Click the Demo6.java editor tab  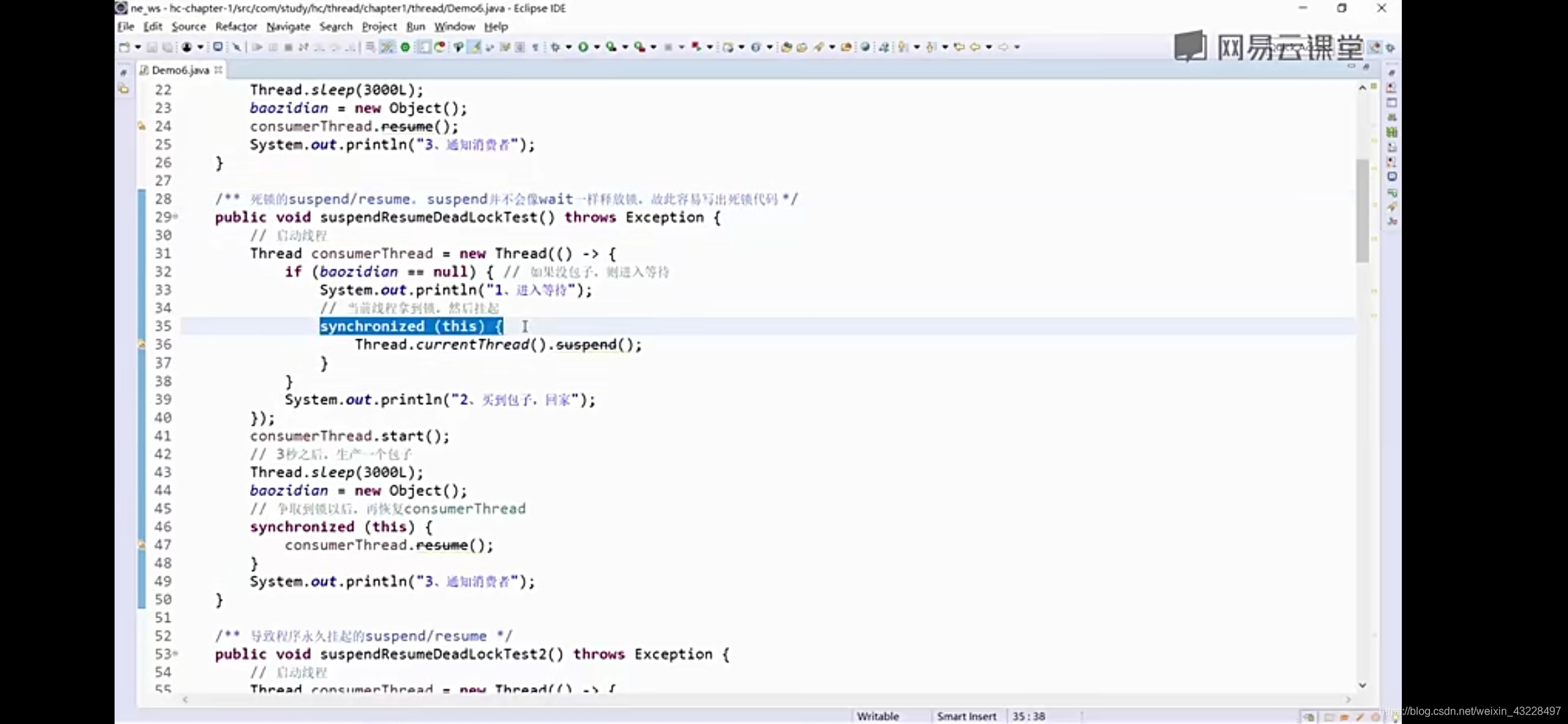[180, 69]
